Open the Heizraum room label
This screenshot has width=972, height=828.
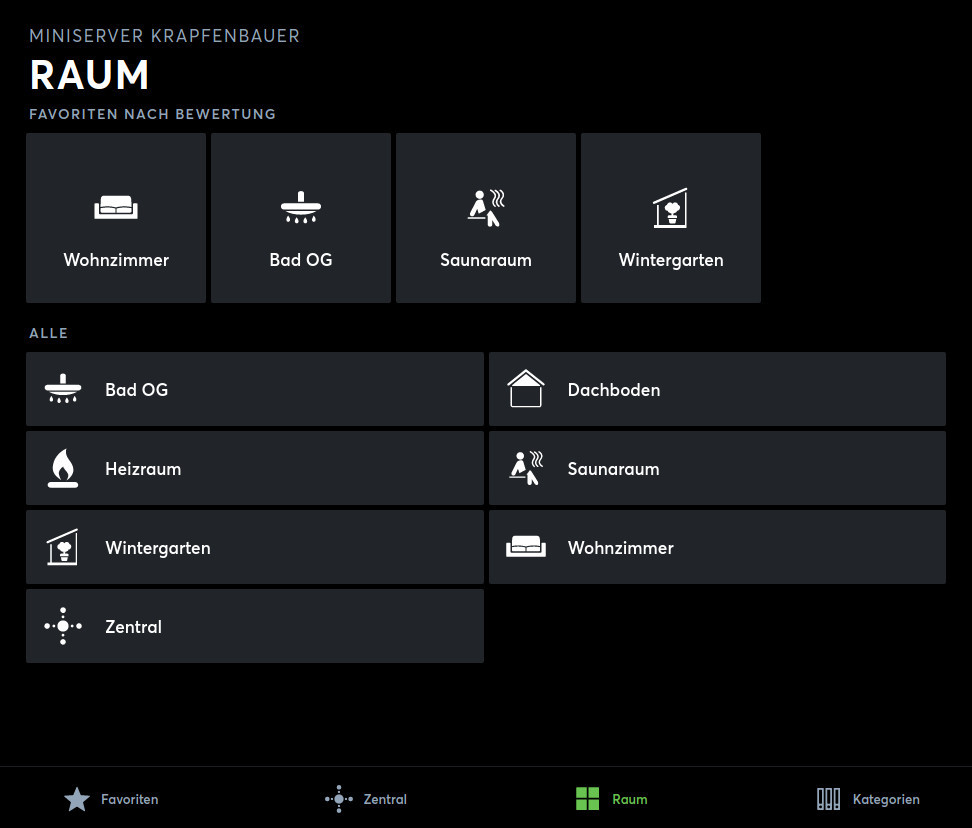(143, 468)
